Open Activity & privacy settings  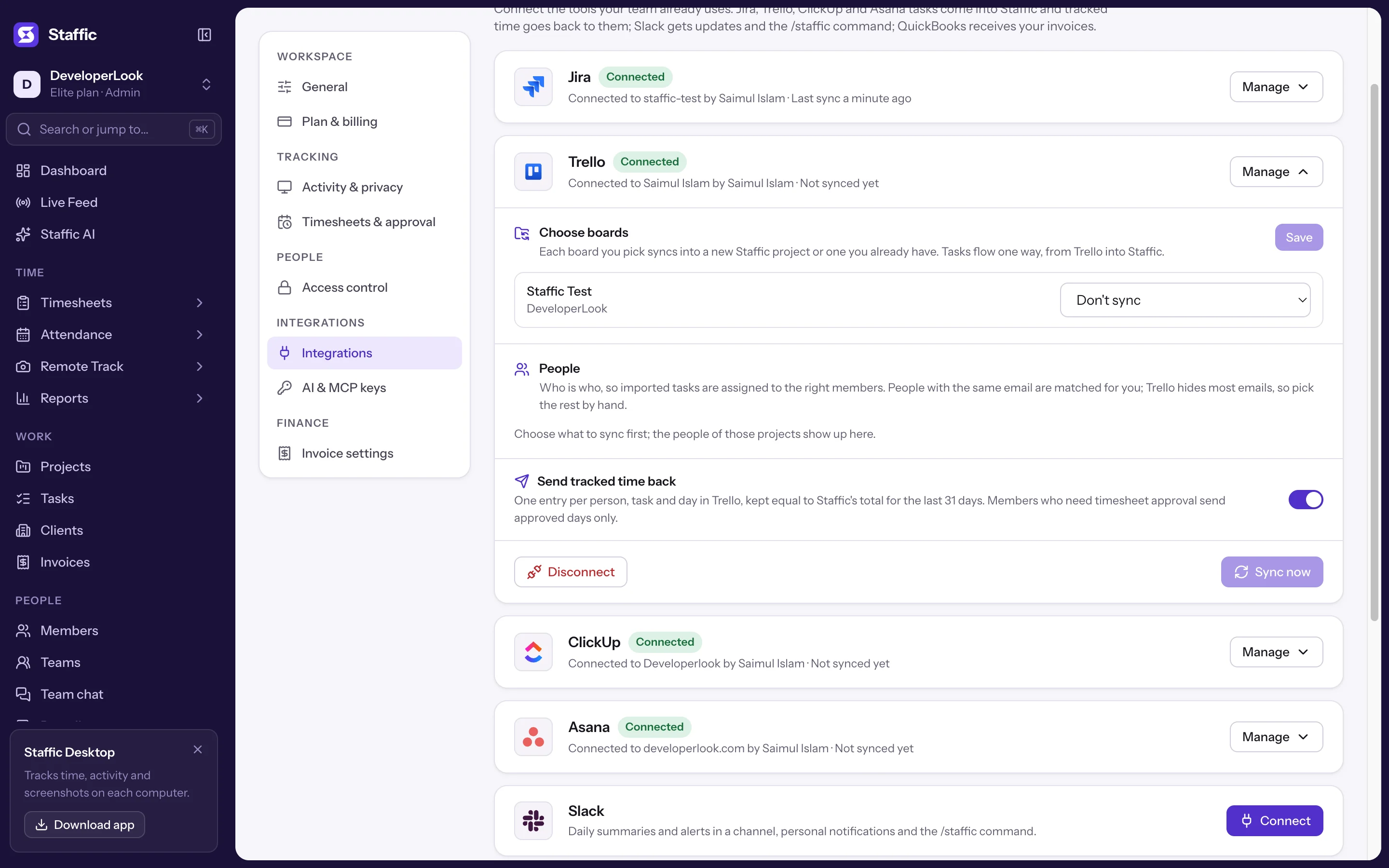pos(364,187)
